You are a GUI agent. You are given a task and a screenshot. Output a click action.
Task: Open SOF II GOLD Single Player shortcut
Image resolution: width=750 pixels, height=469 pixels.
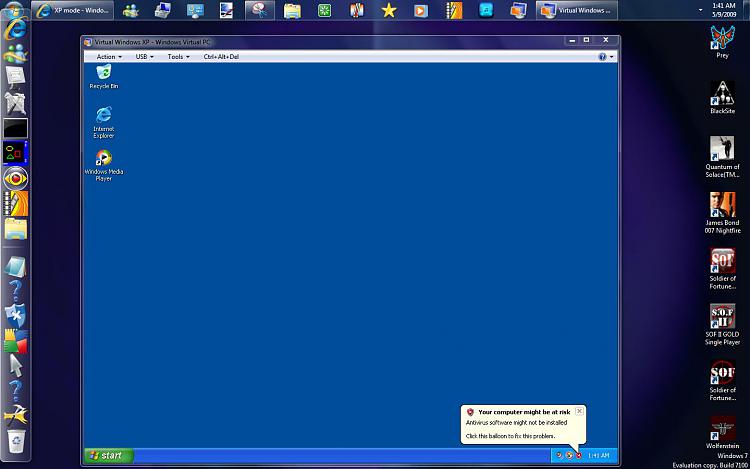tap(722, 325)
